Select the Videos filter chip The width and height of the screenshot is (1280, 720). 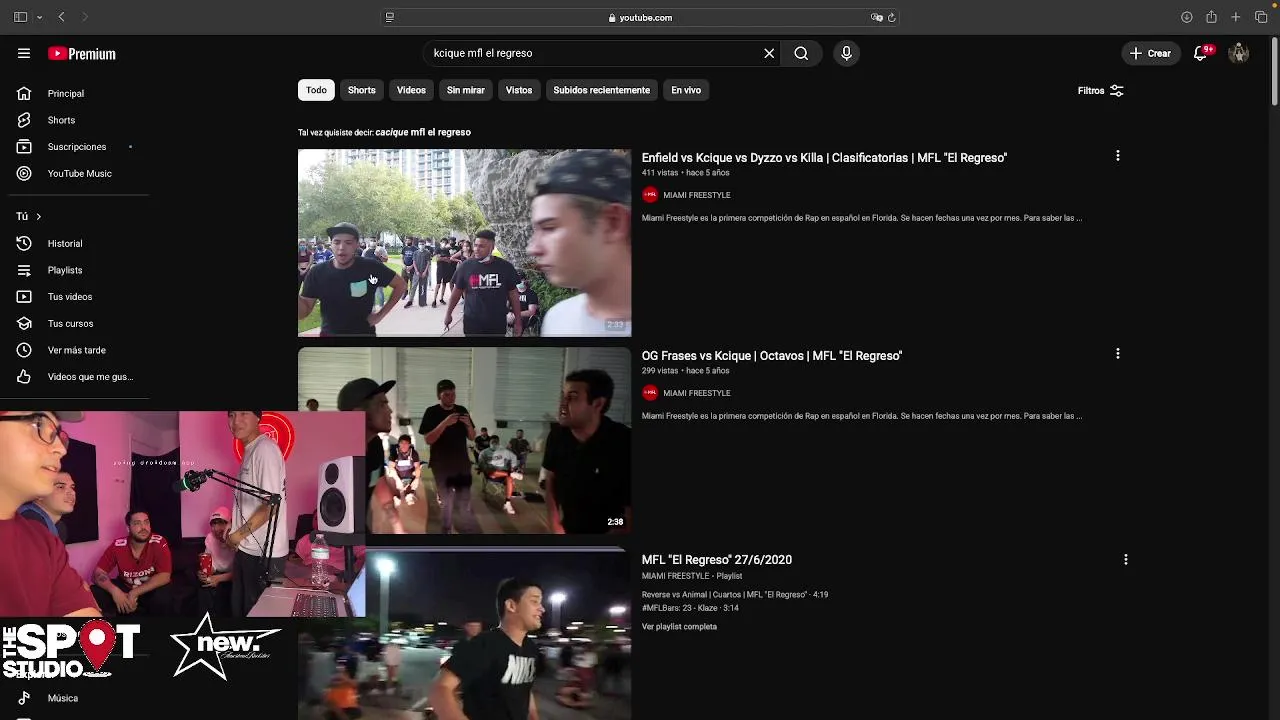(x=411, y=90)
